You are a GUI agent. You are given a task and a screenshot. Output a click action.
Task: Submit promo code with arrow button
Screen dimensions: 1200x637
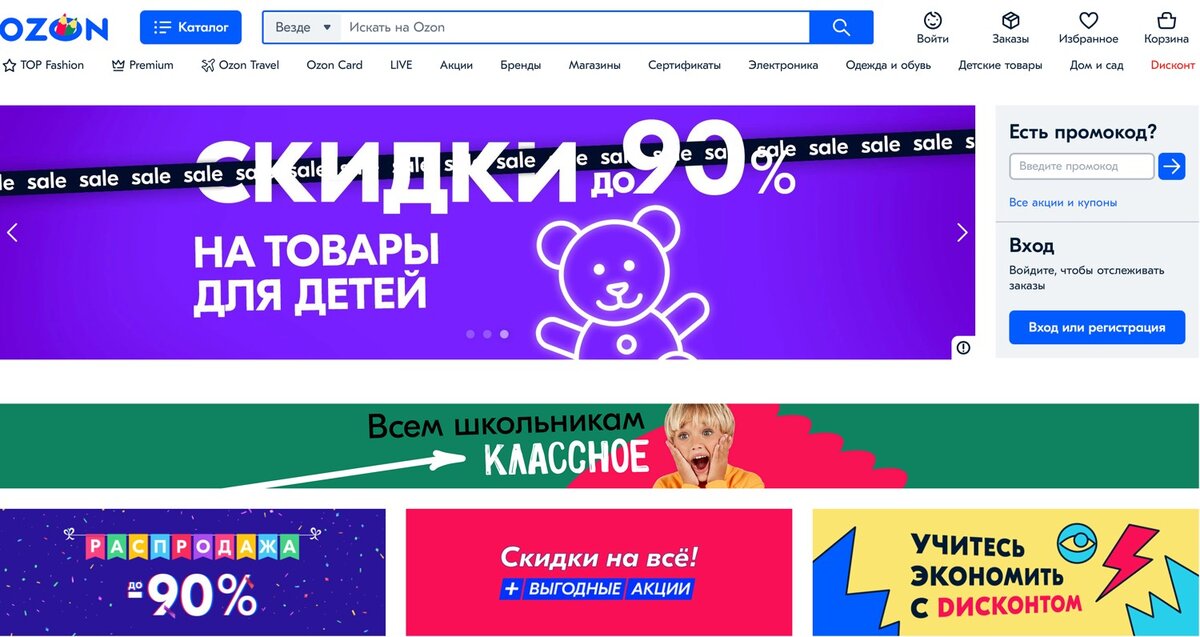click(1171, 166)
